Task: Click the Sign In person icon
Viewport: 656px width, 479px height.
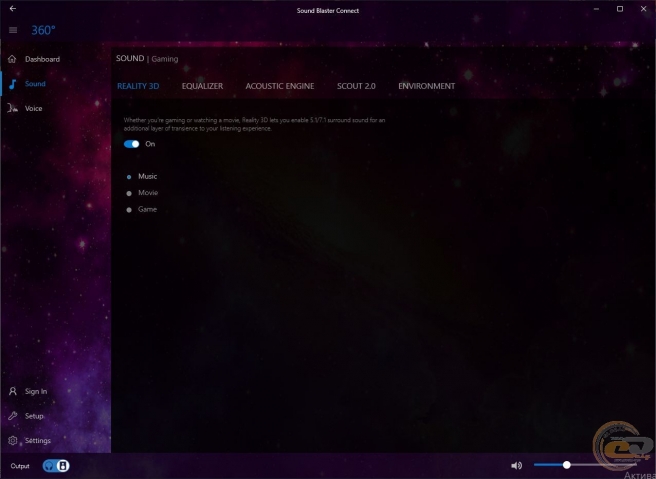Action: coord(13,391)
